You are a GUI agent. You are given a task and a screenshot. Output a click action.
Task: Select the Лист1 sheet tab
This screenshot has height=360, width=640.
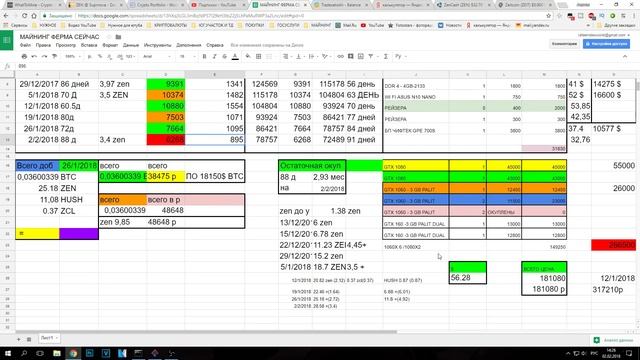pos(49,338)
